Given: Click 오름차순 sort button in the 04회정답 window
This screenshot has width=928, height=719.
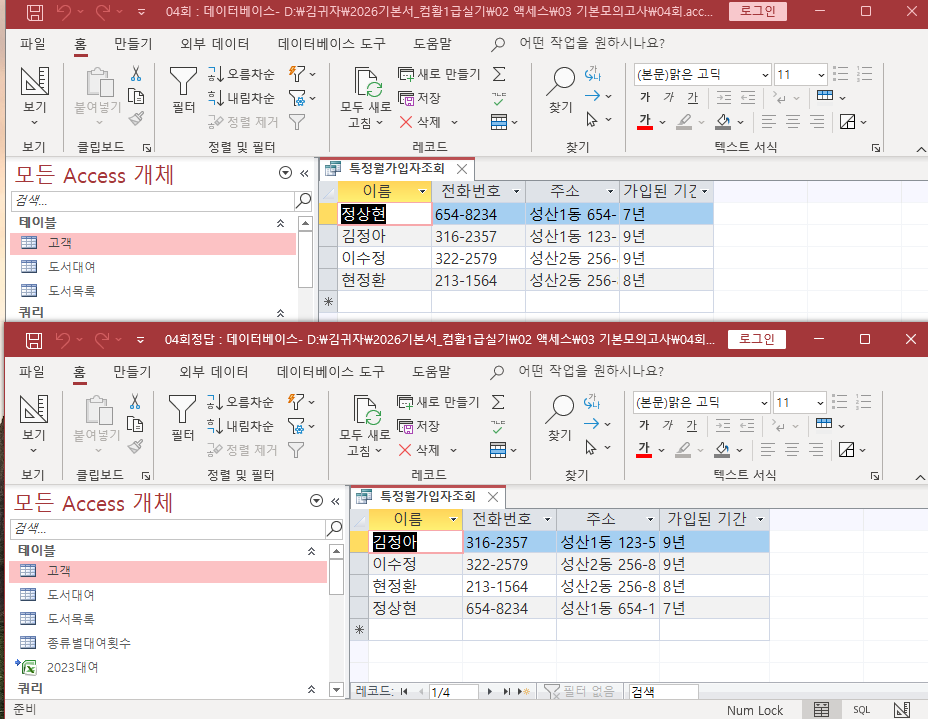Looking at the screenshot, I should [x=241, y=402].
